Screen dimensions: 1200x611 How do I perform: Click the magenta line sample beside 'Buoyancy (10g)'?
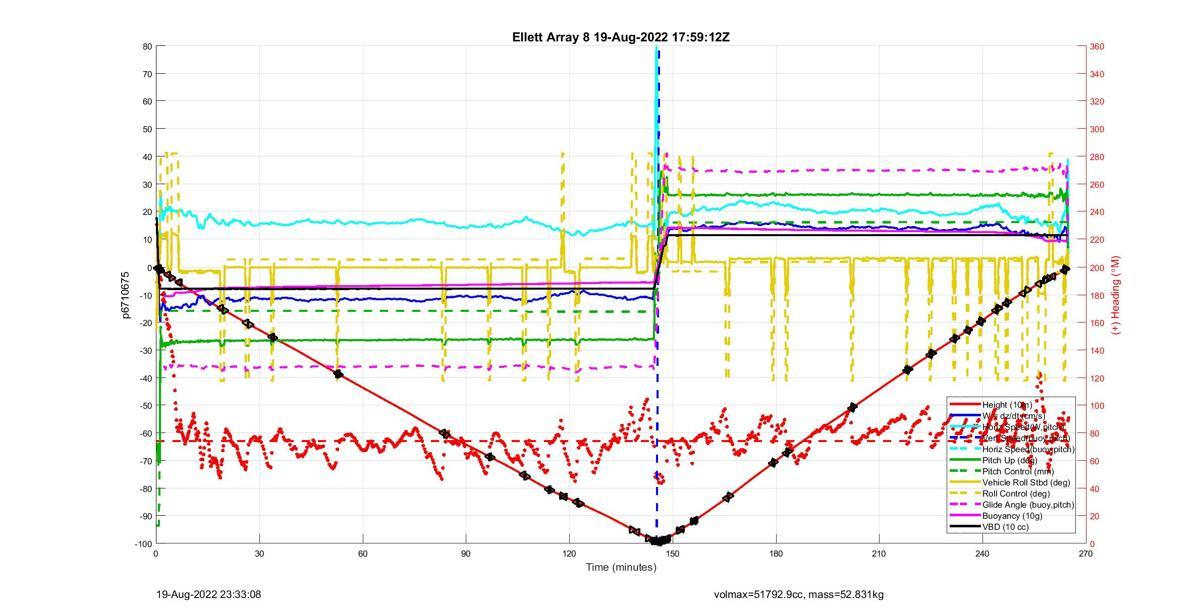[965, 516]
